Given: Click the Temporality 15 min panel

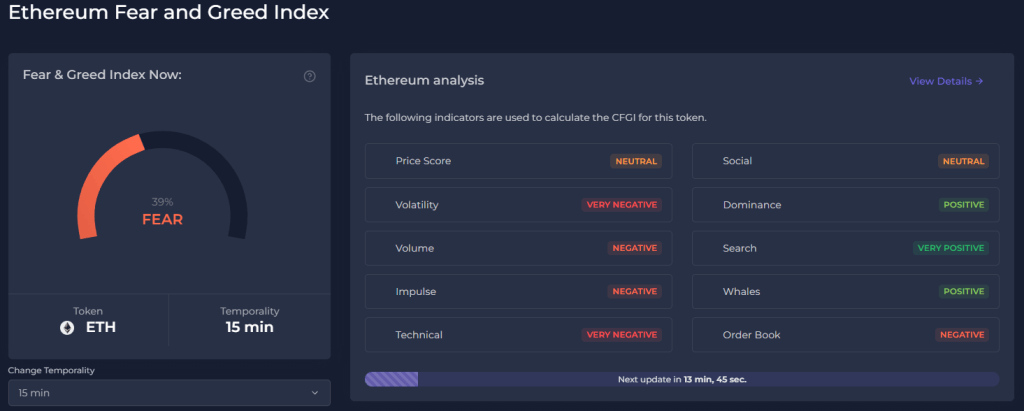Looking at the screenshot, I should point(249,320).
